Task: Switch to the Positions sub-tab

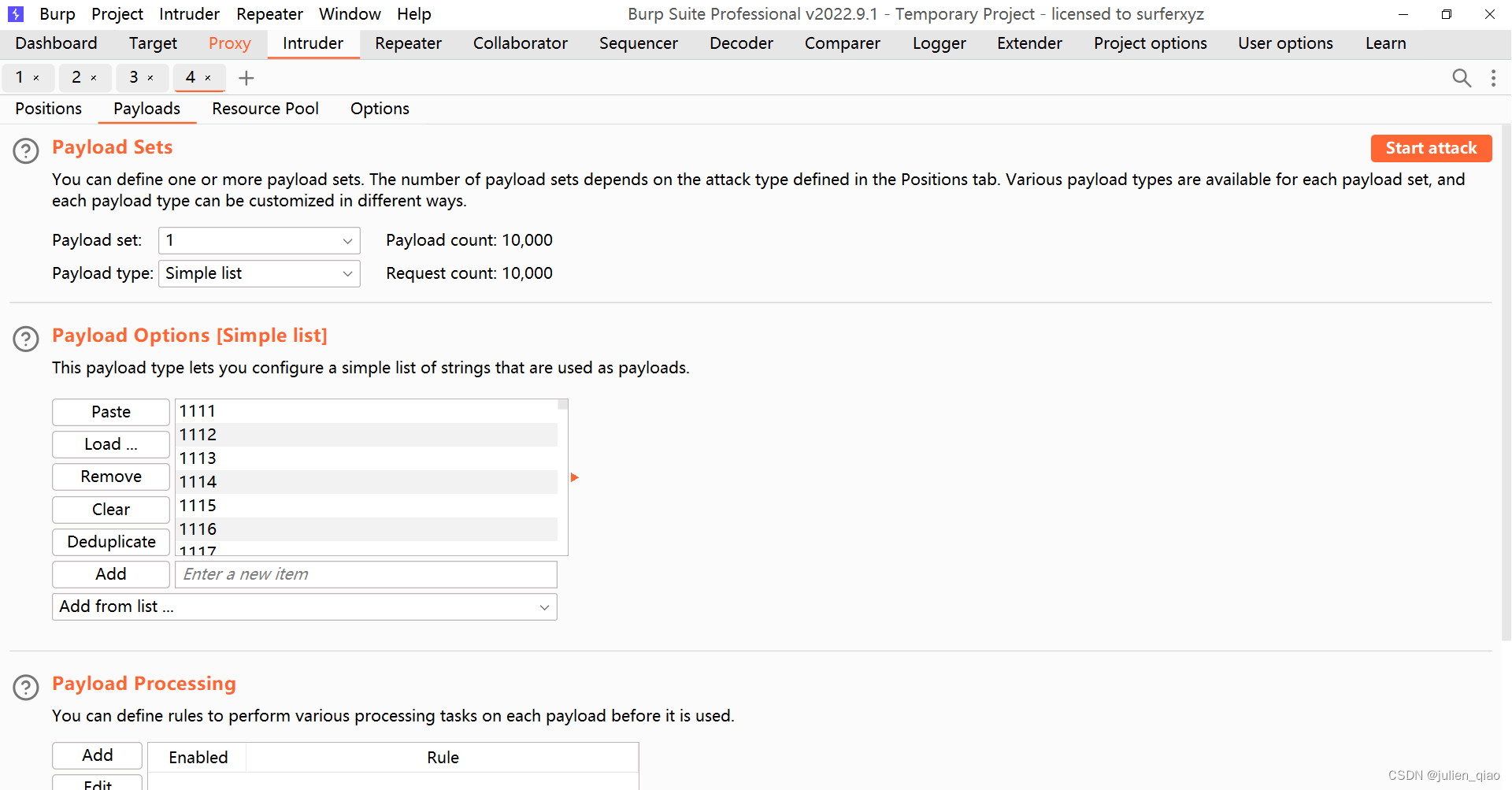Action: 48,109
